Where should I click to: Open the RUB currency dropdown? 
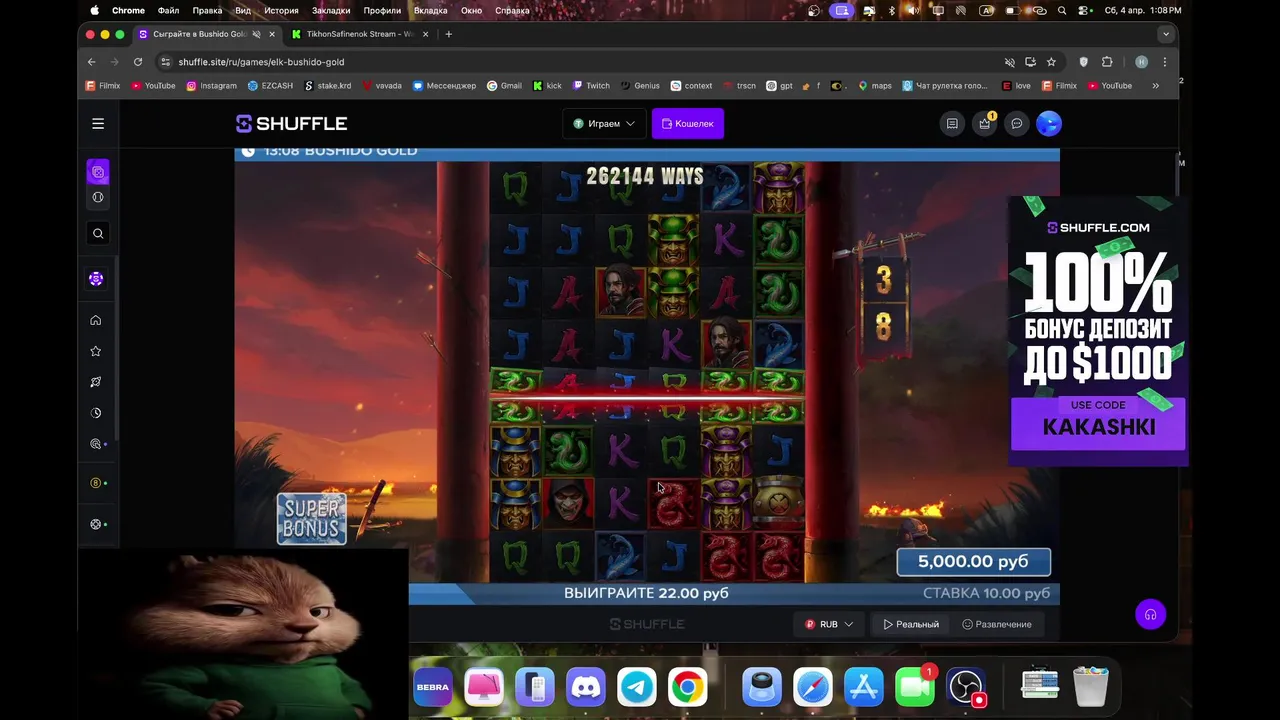pos(829,624)
